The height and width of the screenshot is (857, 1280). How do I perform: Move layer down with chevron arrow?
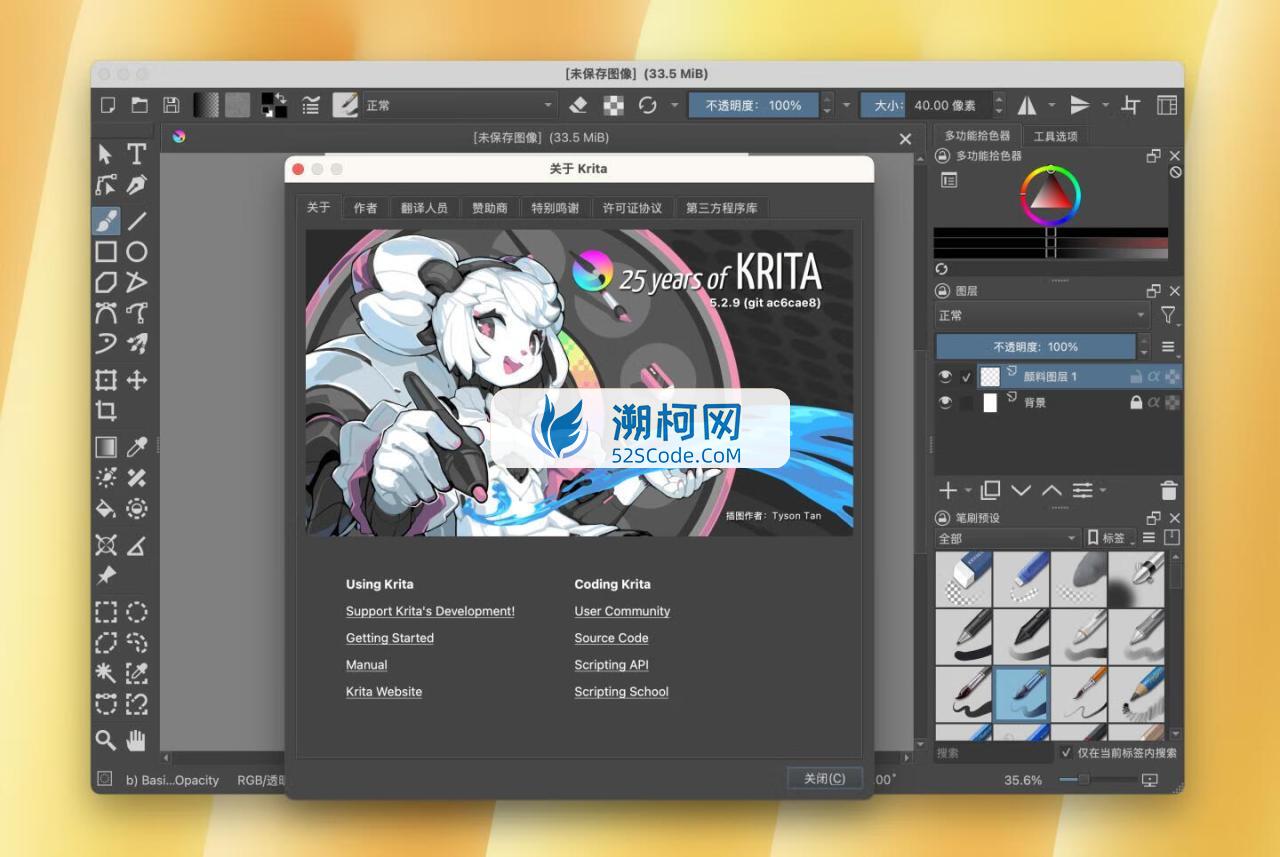pyautogui.click(x=1021, y=490)
